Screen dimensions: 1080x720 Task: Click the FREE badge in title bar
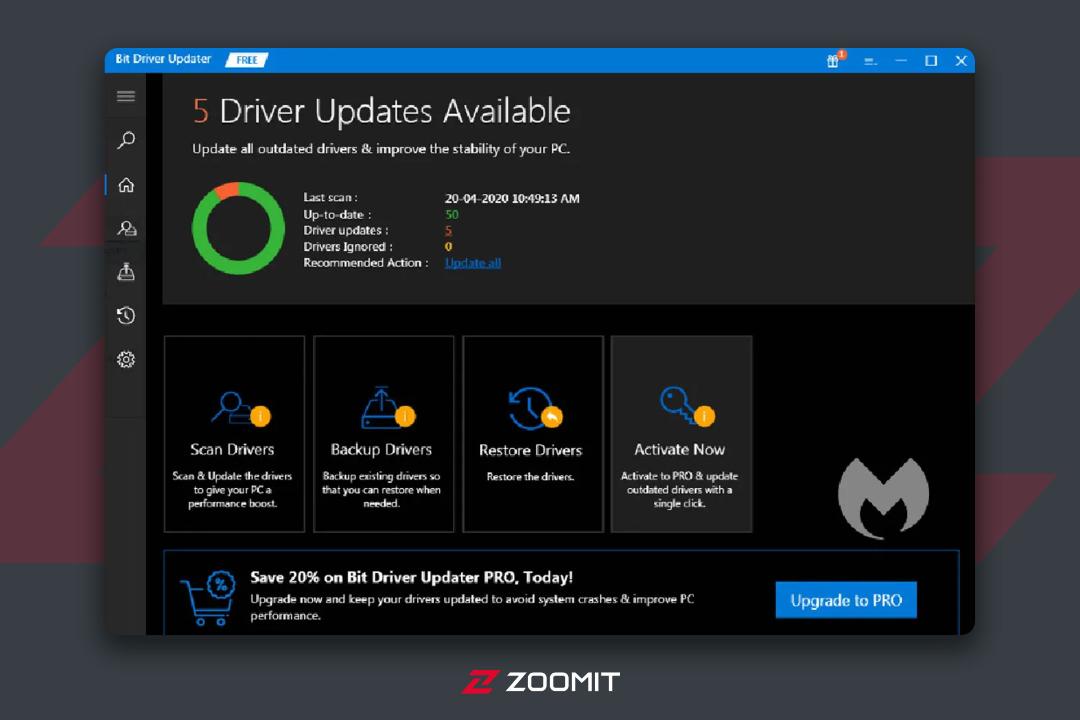(247, 60)
